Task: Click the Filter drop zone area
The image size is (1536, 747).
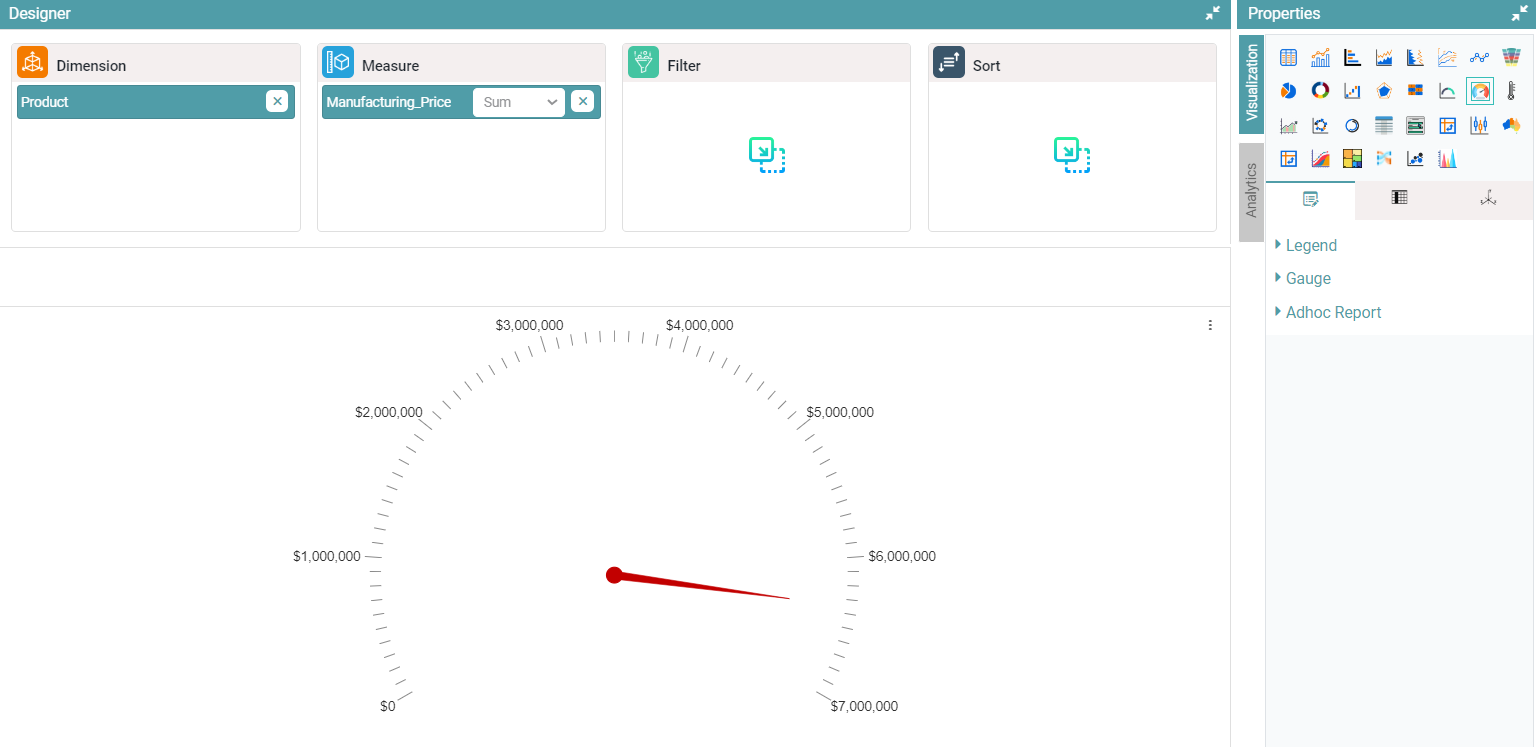Action: coord(766,155)
